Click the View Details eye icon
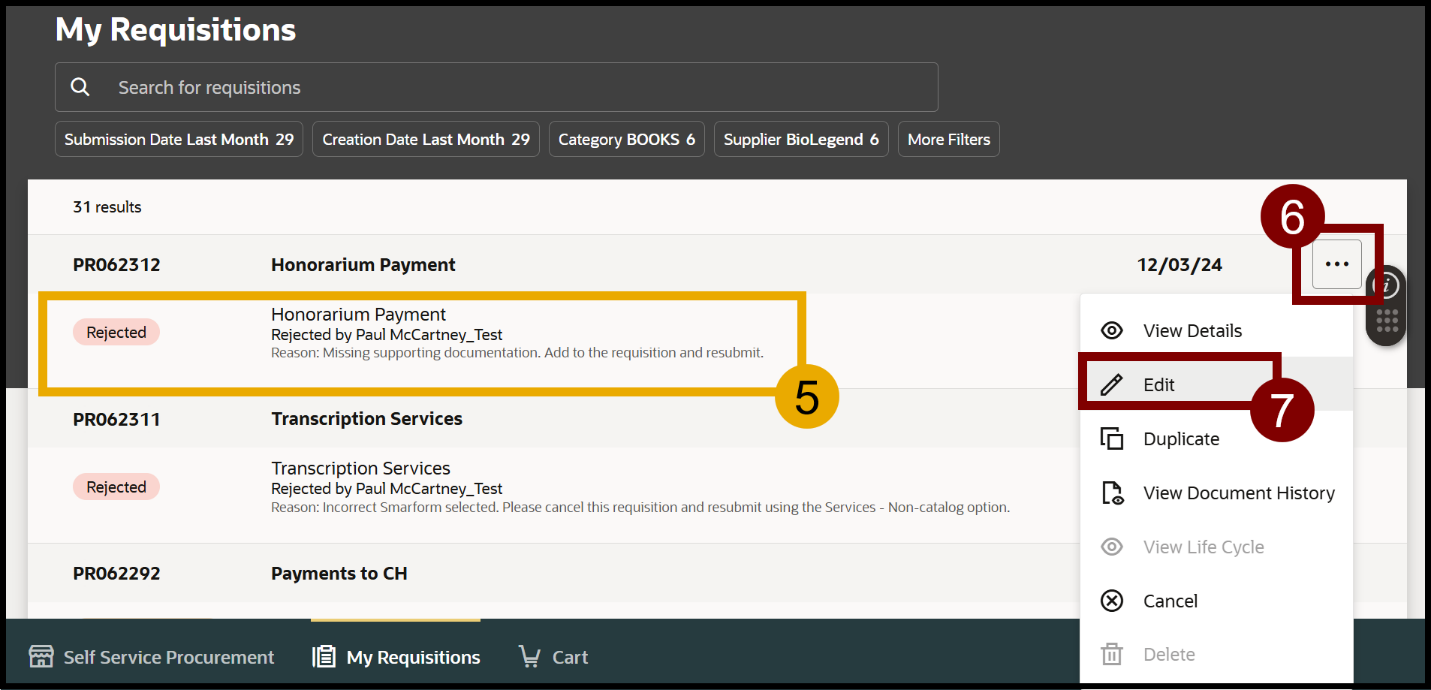Screen dimensions: 1431x690 pos(1111,331)
